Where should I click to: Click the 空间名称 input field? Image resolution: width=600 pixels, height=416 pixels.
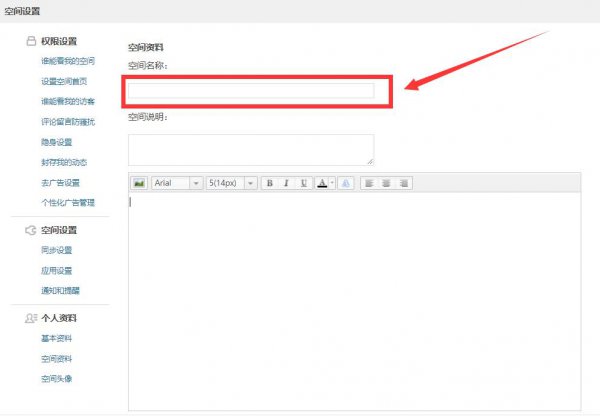coord(251,91)
